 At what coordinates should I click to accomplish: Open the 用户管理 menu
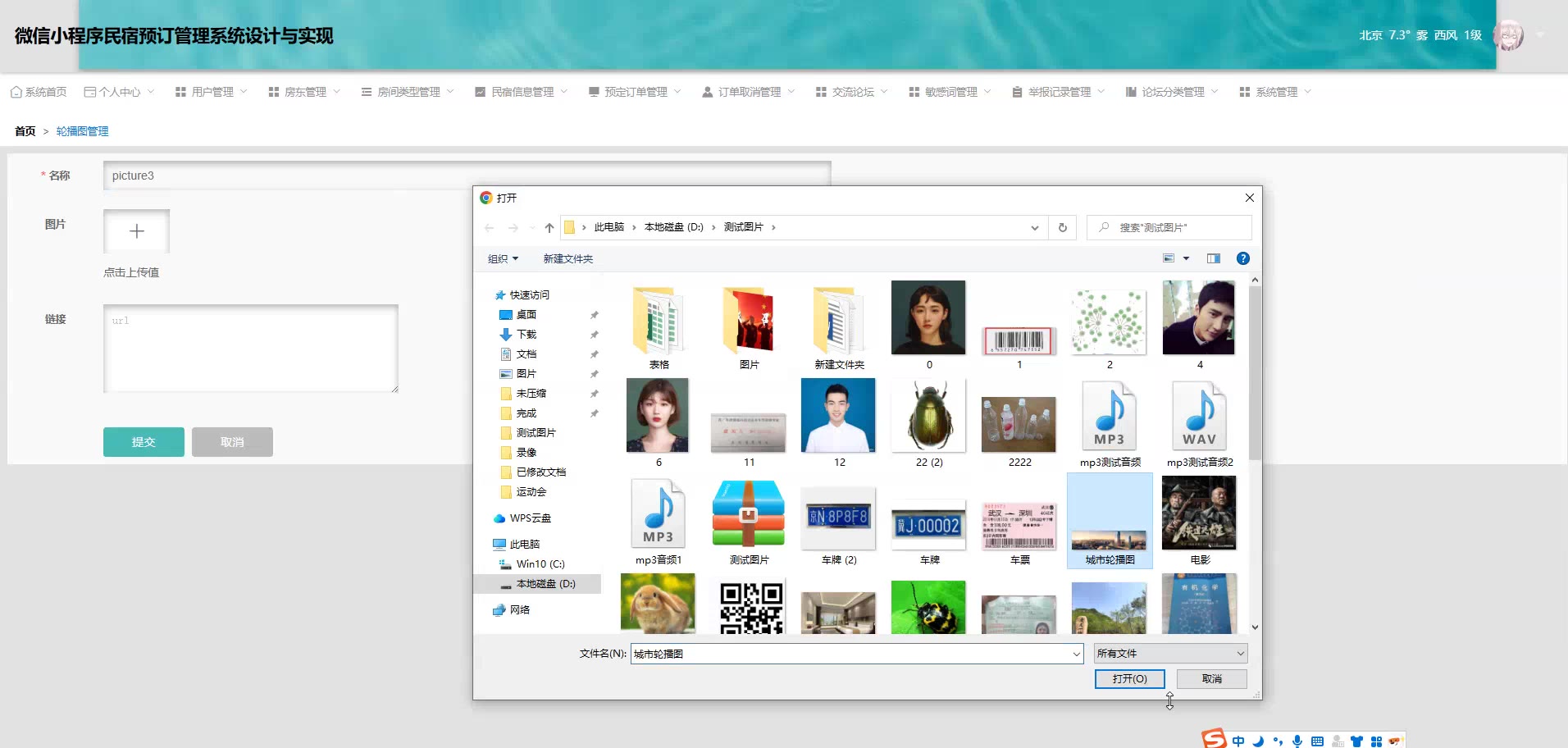[x=212, y=92]
